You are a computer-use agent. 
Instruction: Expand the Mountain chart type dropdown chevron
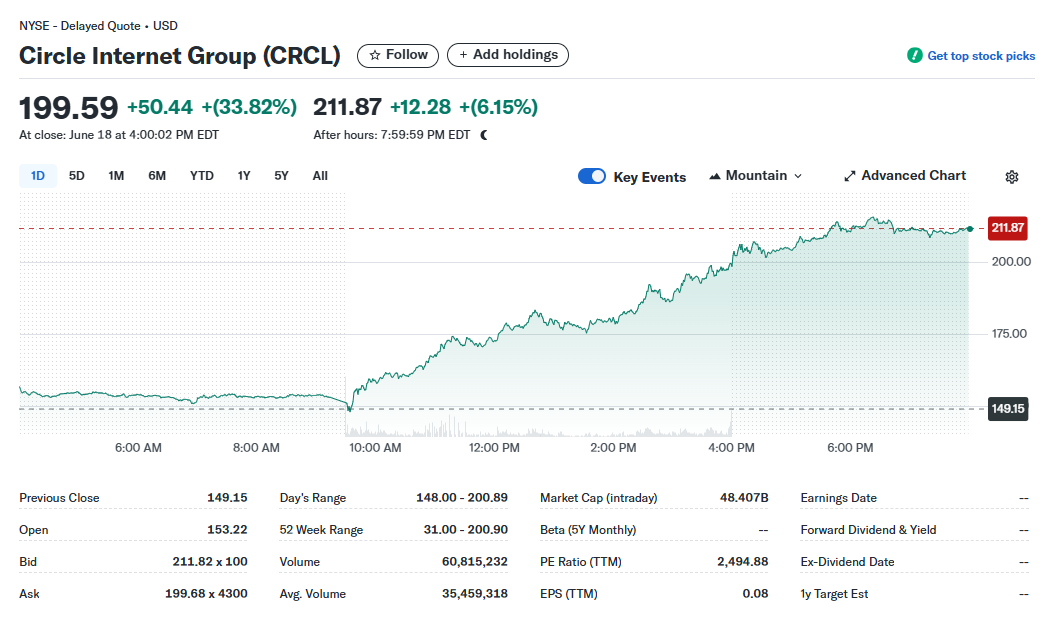coord(798,176)
